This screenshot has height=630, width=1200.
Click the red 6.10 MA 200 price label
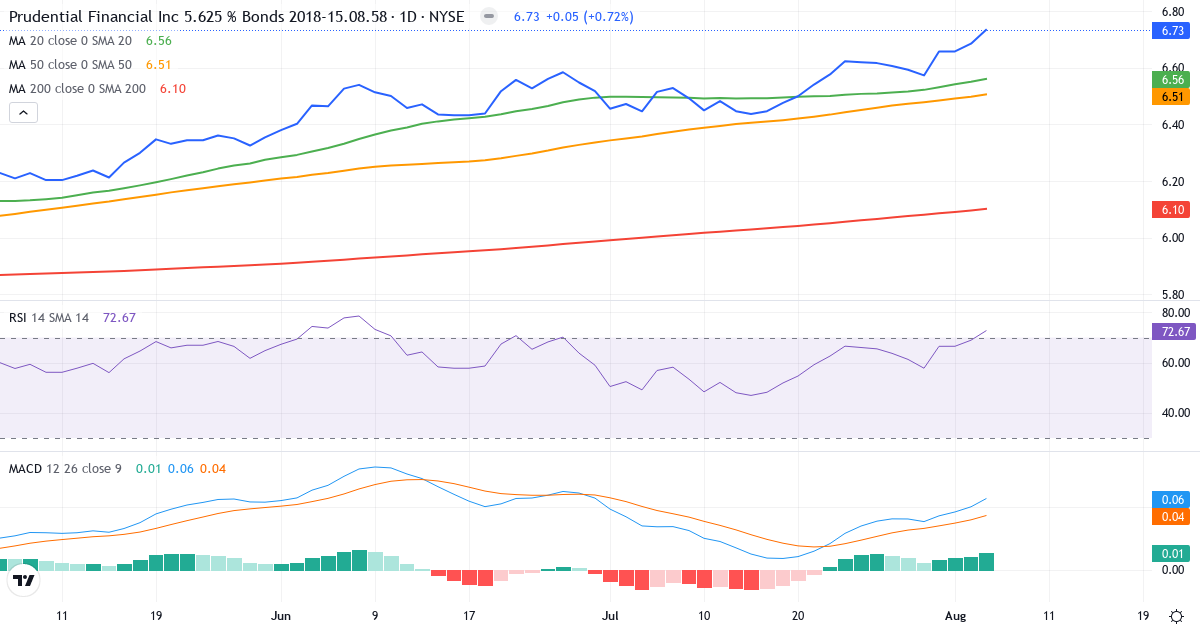pos(1173,209)
